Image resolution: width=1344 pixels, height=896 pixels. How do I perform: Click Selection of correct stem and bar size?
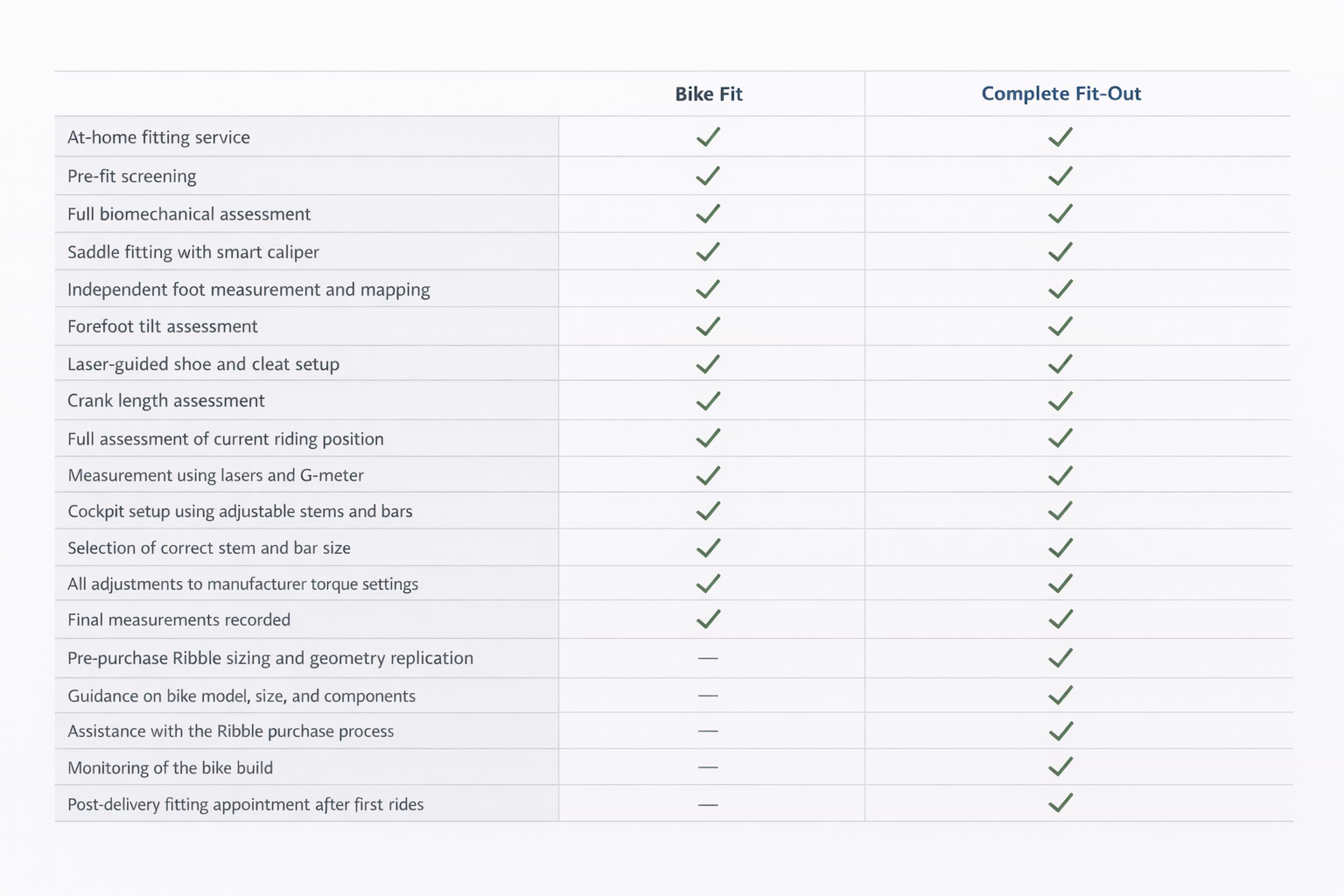coord(209,548)
